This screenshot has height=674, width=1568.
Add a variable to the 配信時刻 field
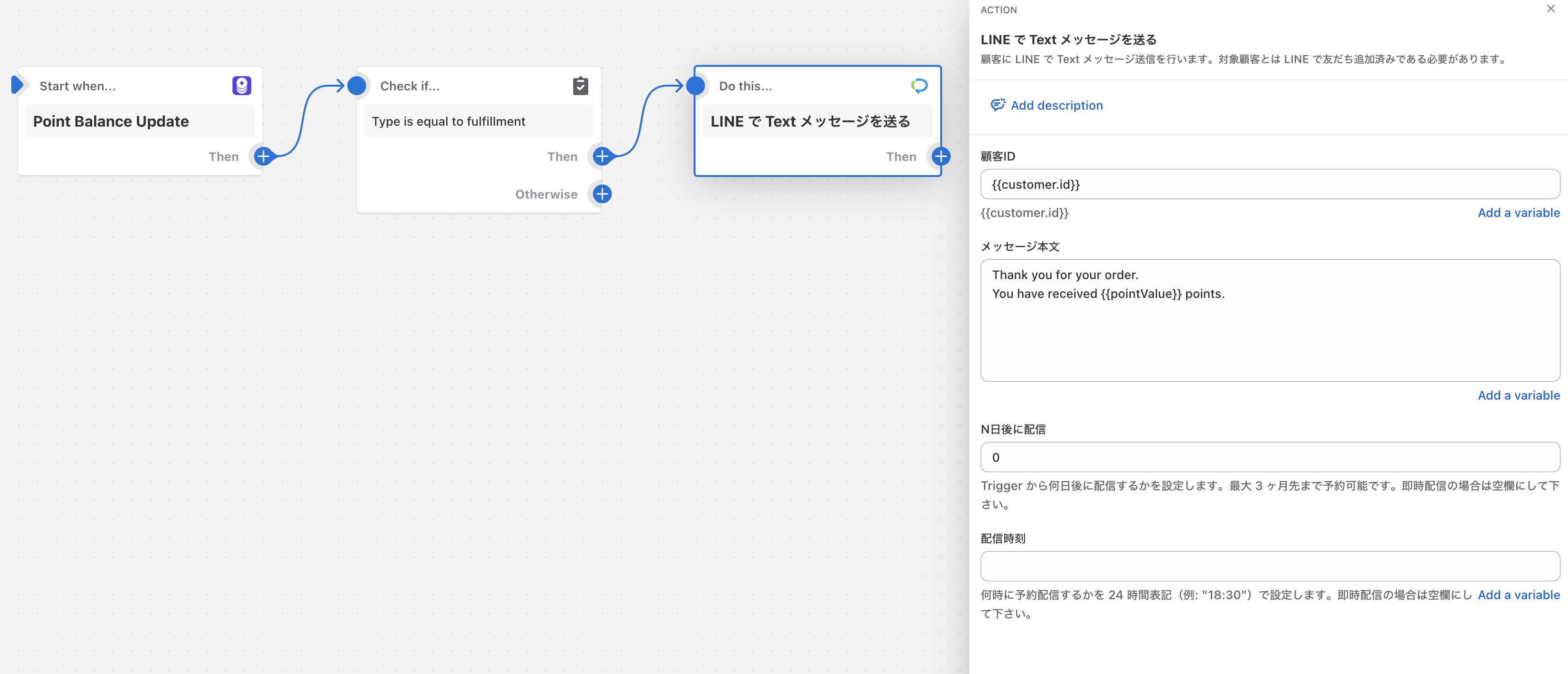[x=1518, y=595]
